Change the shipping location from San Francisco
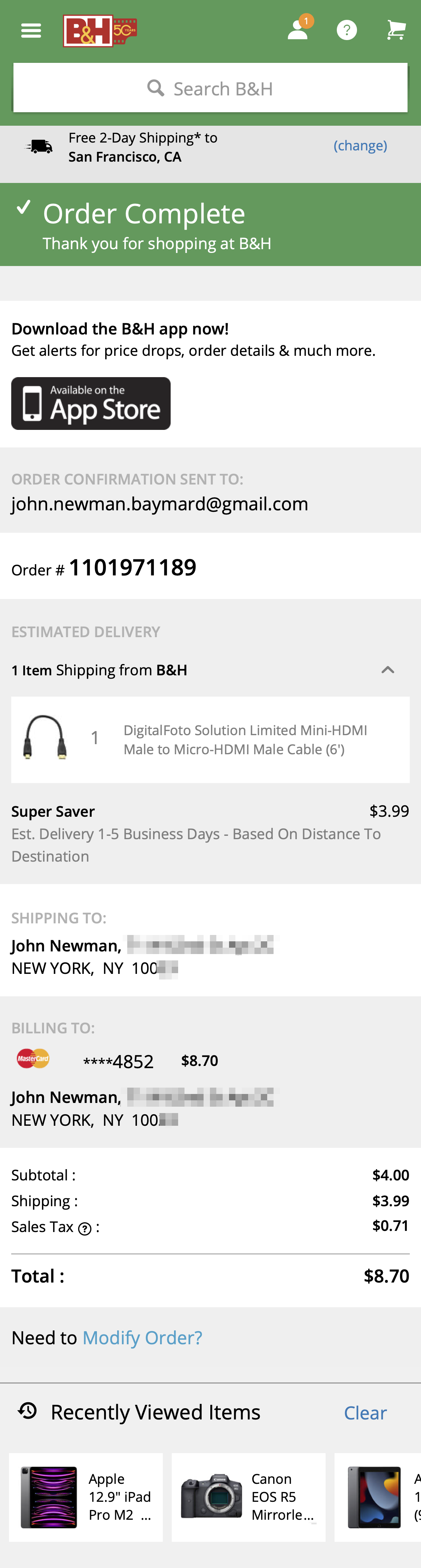 [x=360, y=146]
